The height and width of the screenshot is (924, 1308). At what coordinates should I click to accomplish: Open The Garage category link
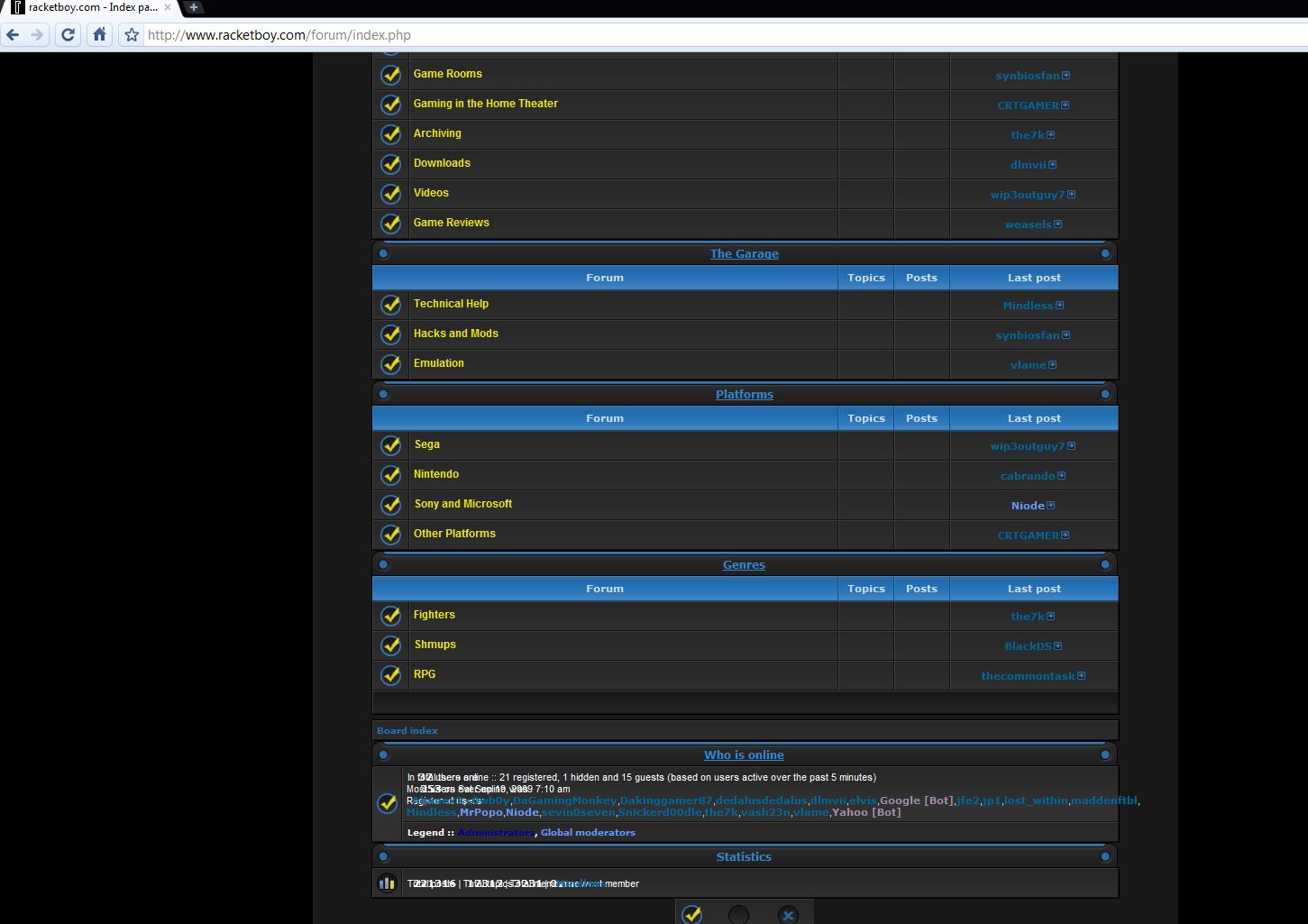point(744,254)
